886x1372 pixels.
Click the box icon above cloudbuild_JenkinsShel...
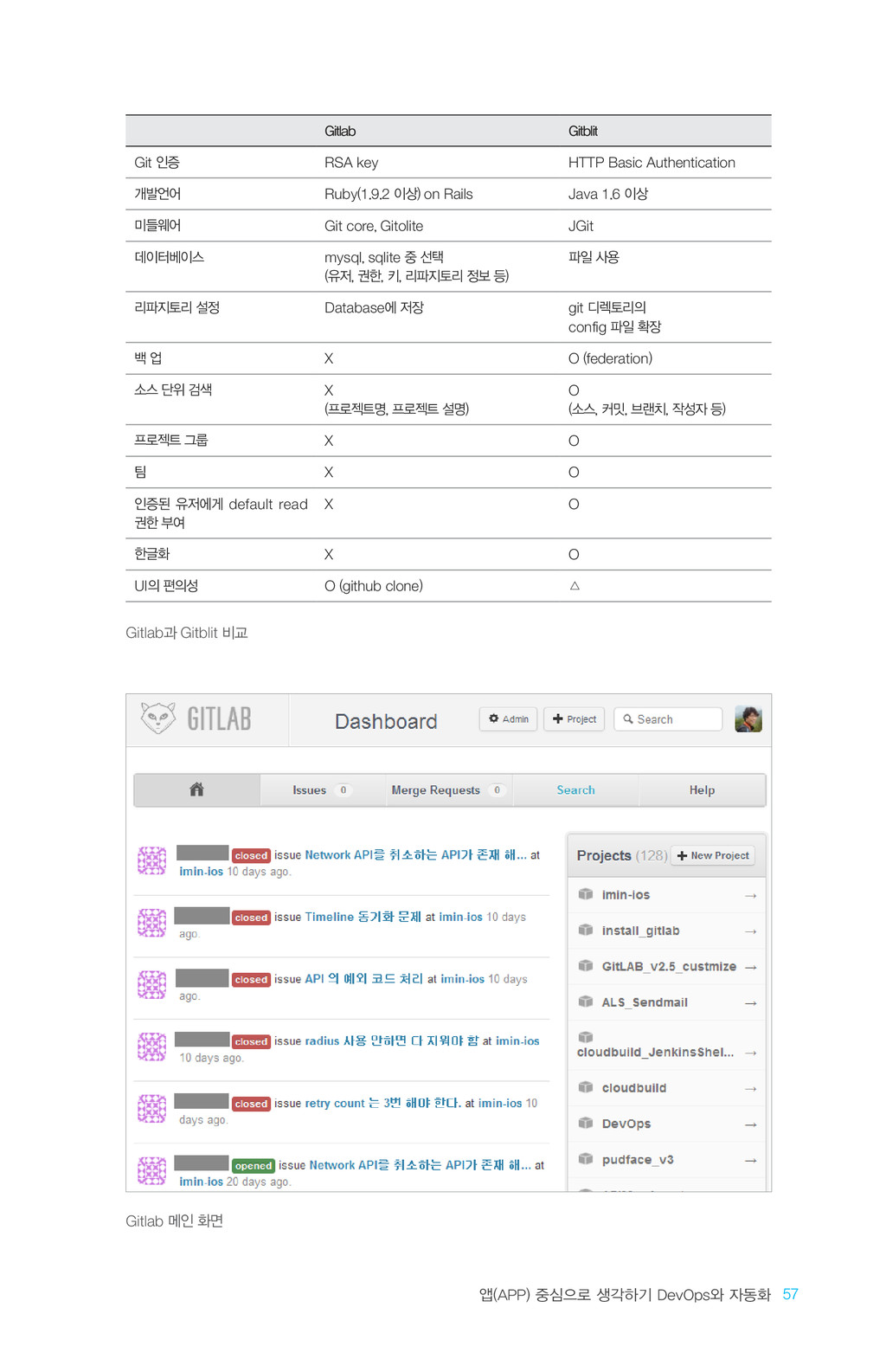[586, 1037]
